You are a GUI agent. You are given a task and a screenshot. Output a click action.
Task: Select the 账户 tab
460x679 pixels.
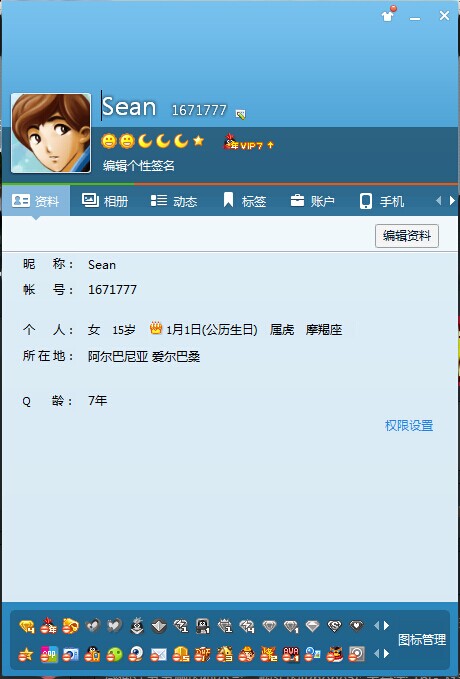pyautogui.click(x=312, y=201)
